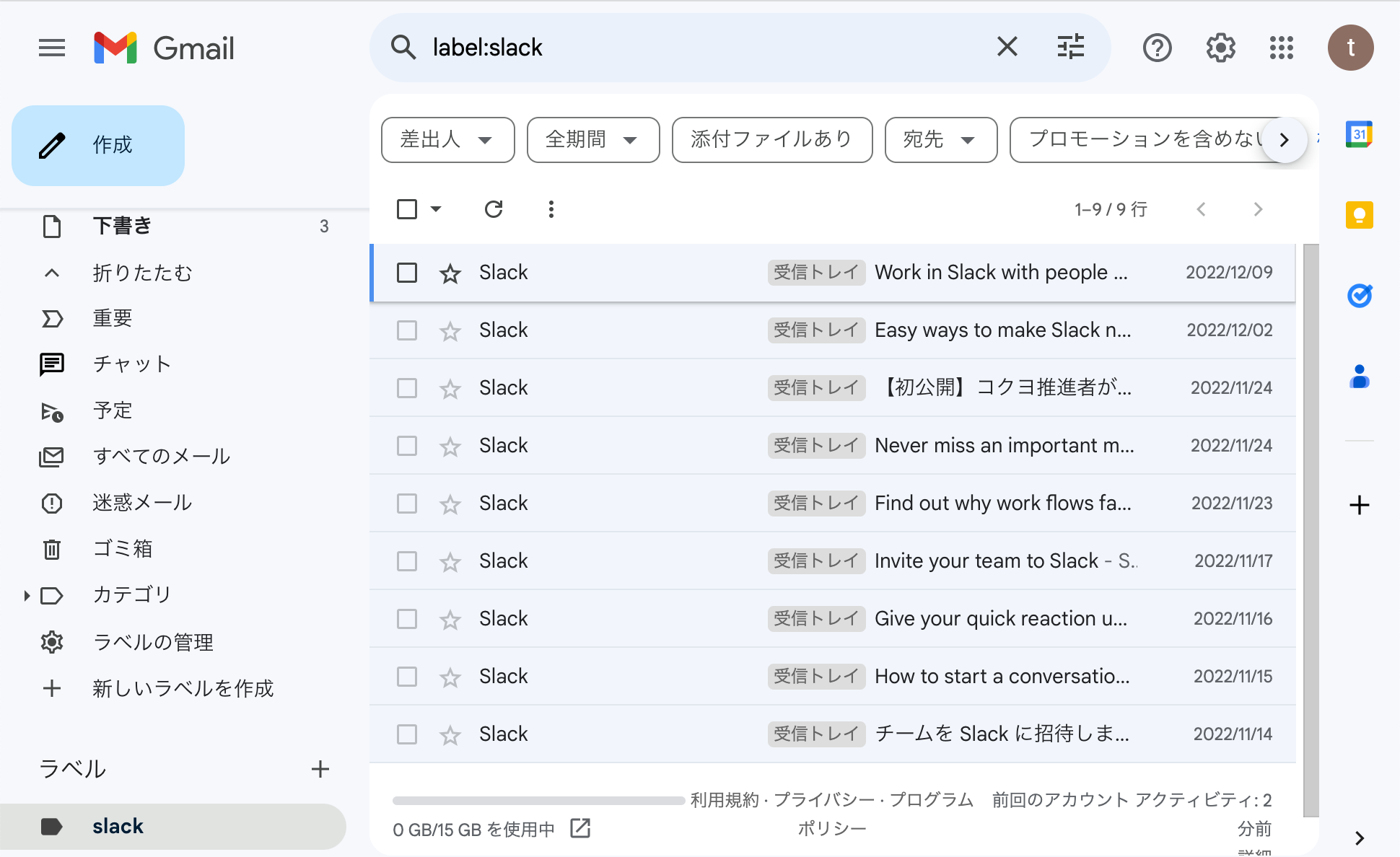Select the slack label in sidebar

pos(173,827)
